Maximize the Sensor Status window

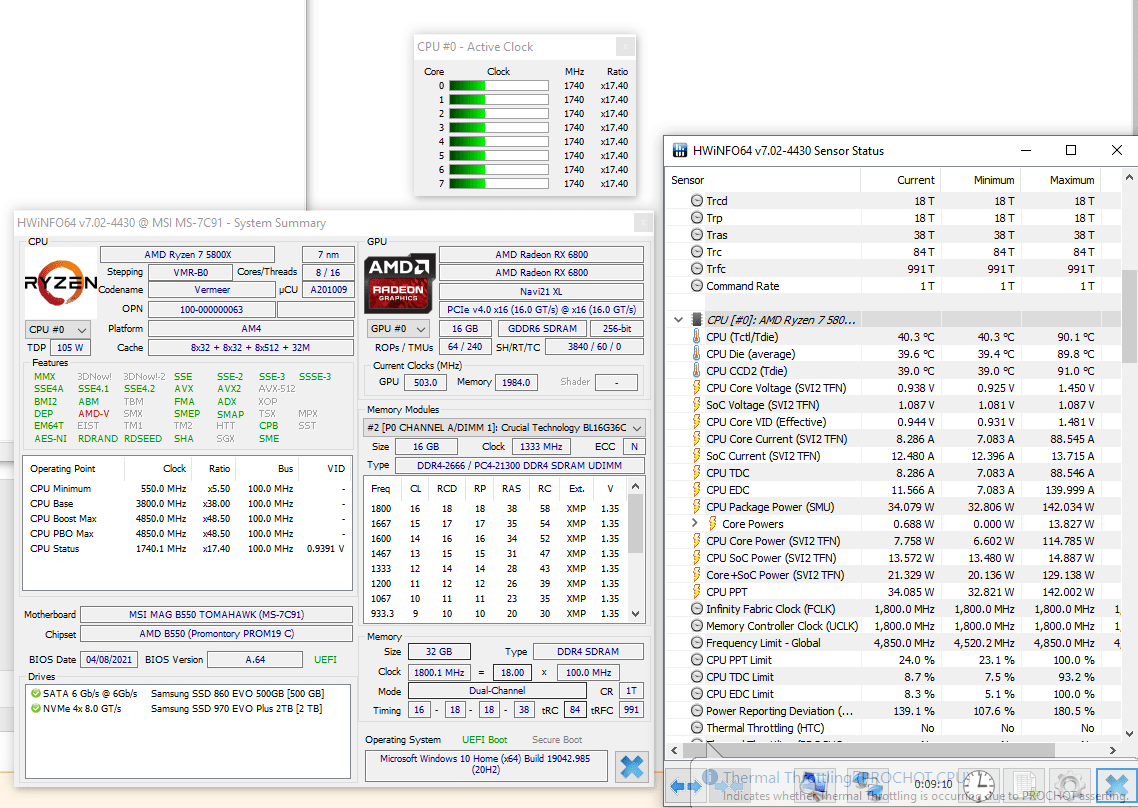[x=1071, y=150]
